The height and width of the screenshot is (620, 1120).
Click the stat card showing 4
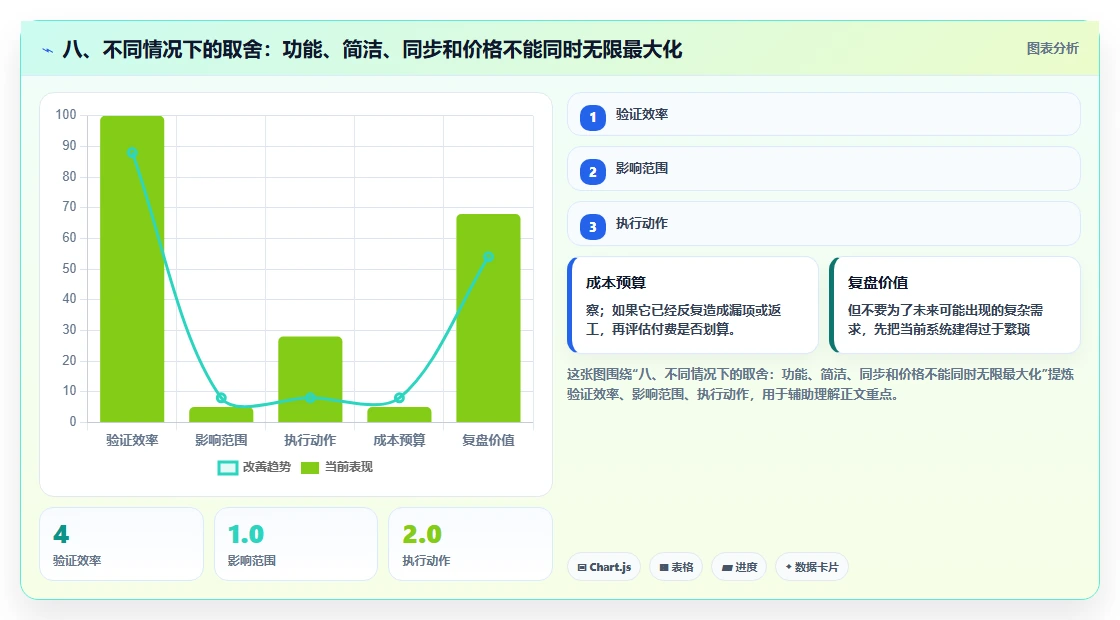(x=121, y=544)
